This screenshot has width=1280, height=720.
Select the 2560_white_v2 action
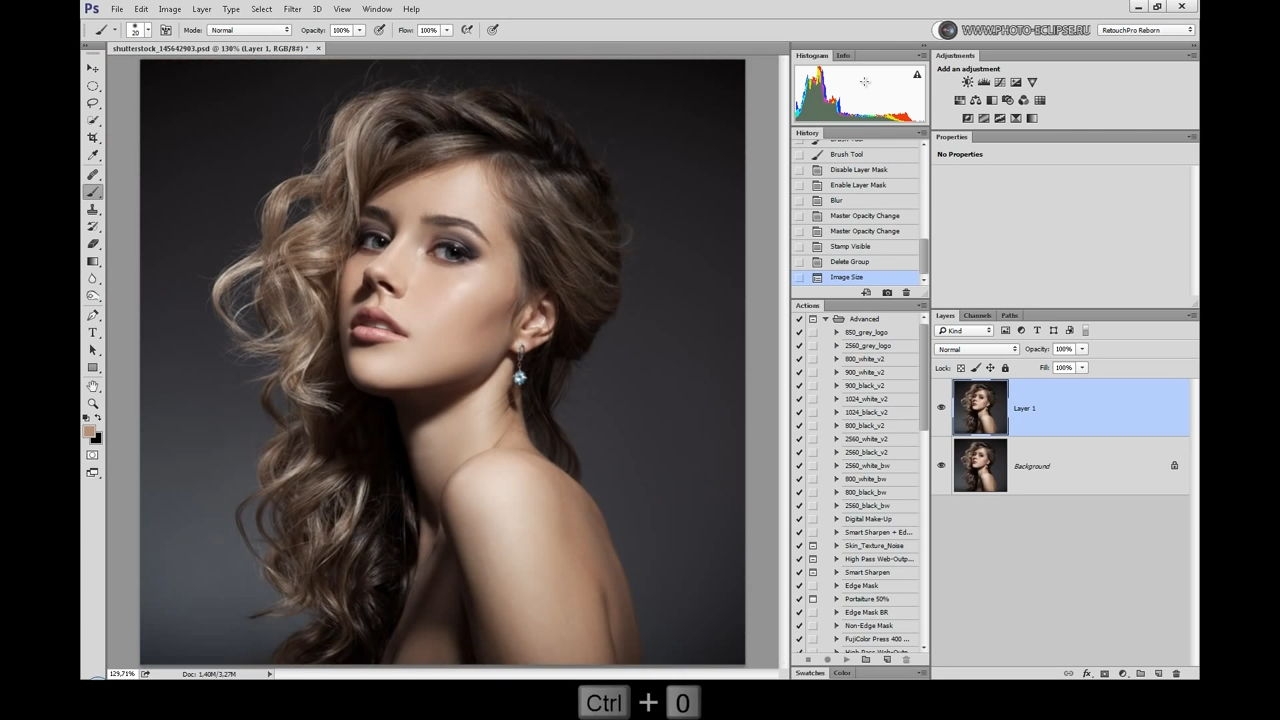click(866, 439)
